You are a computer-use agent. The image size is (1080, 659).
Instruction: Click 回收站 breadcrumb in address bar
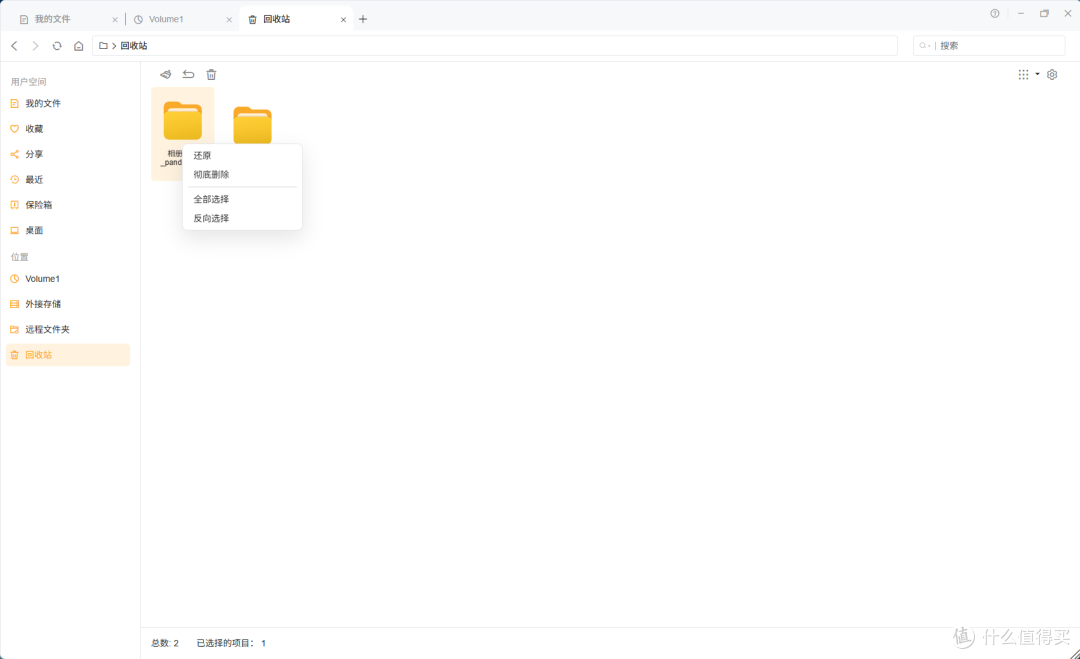(x=134, y=45)
